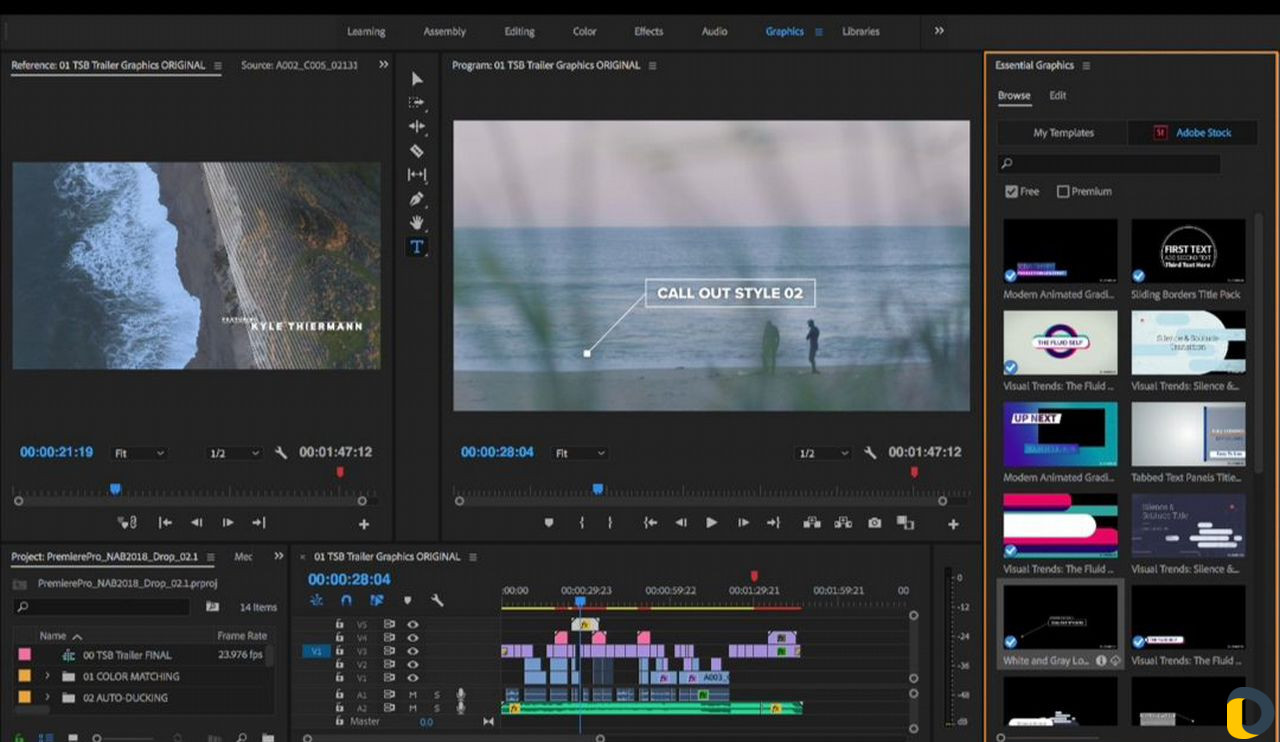
Task: Toggle V1 track output eye
Action: pos(412,678)
